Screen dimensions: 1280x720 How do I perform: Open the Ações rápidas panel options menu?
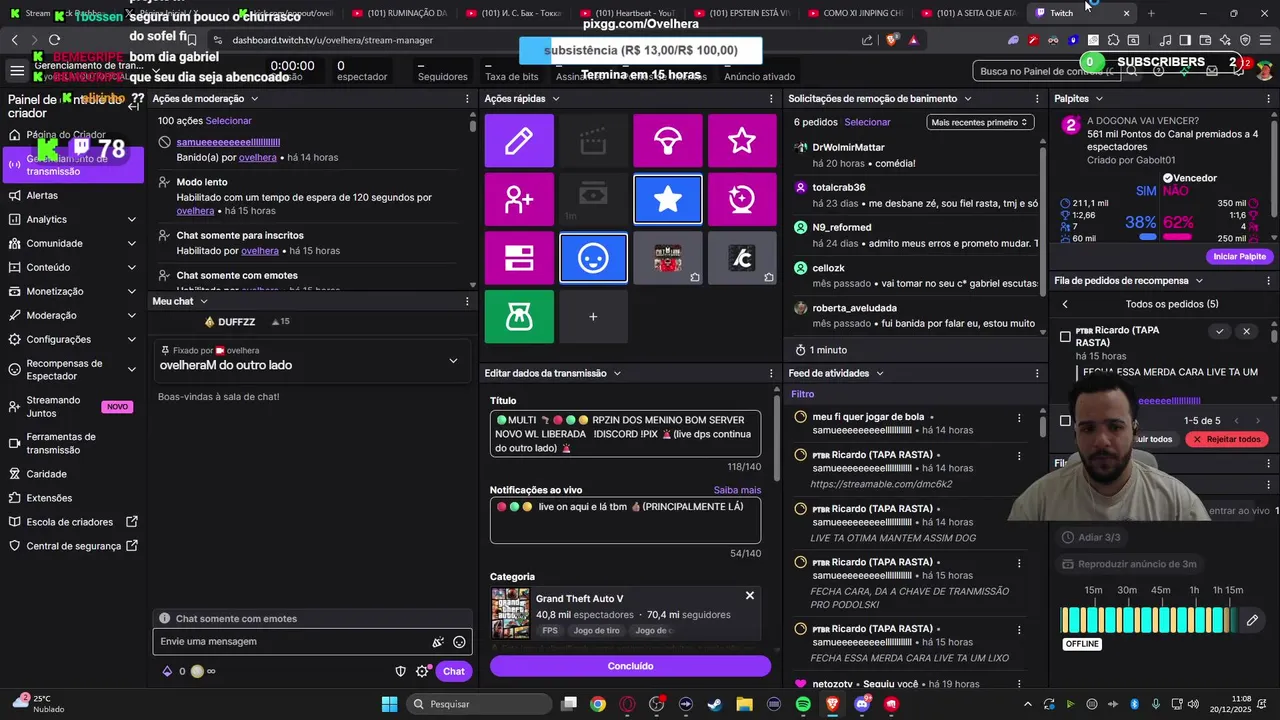coord(771,99)
